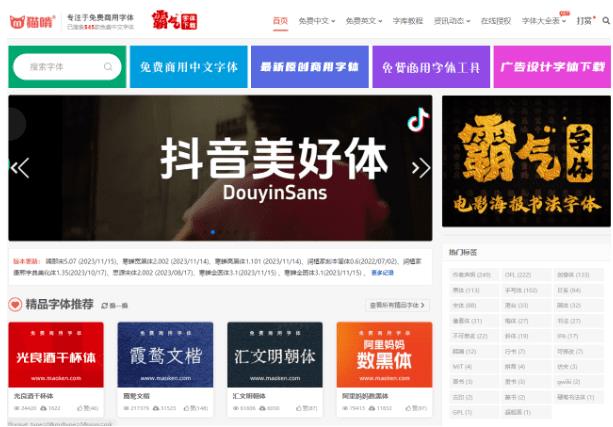Open the 霸气字体 电影海报书法字体 side banner

(x=526, y=161)
